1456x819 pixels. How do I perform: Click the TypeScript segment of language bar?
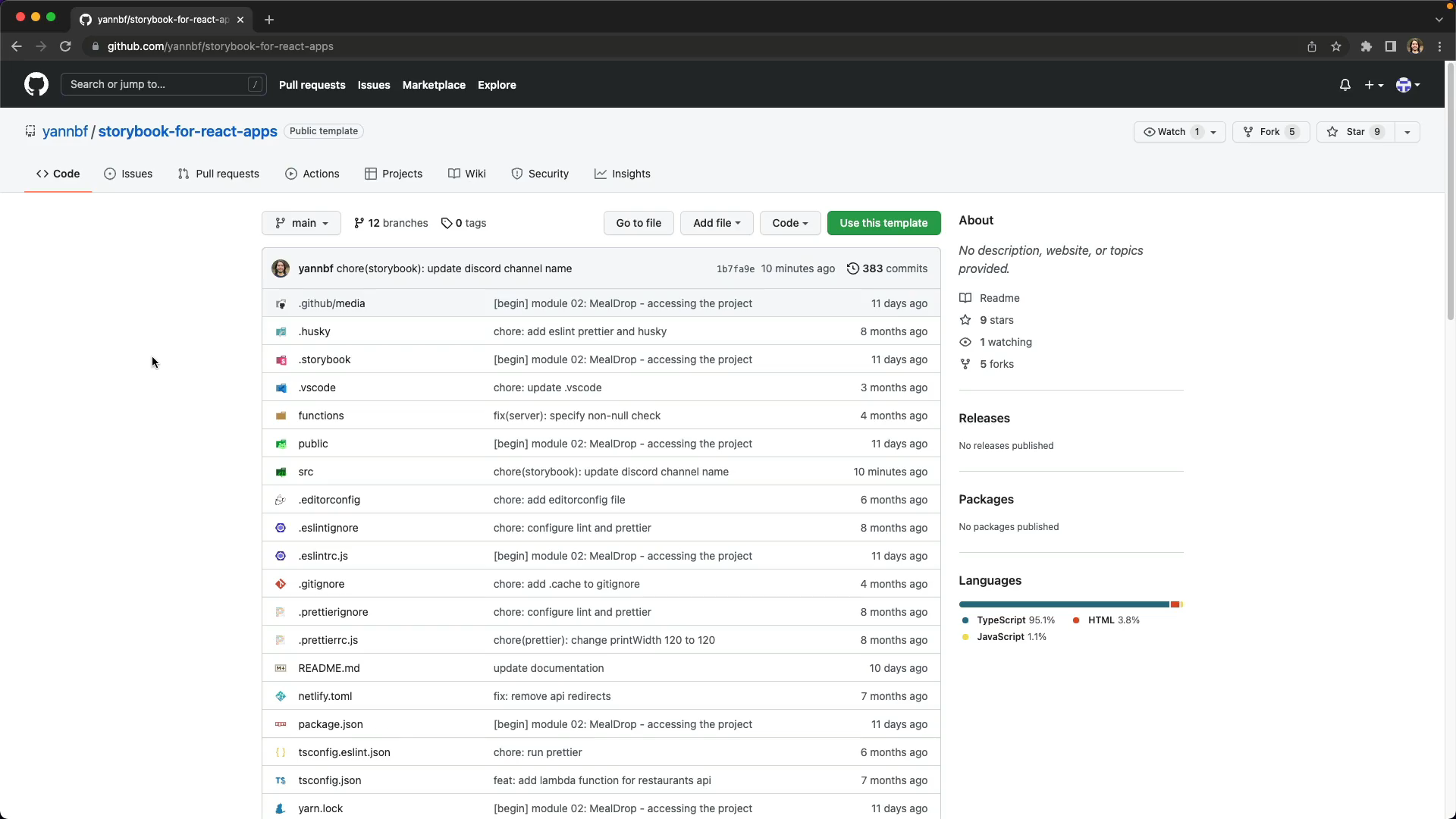coord(1063,604)
